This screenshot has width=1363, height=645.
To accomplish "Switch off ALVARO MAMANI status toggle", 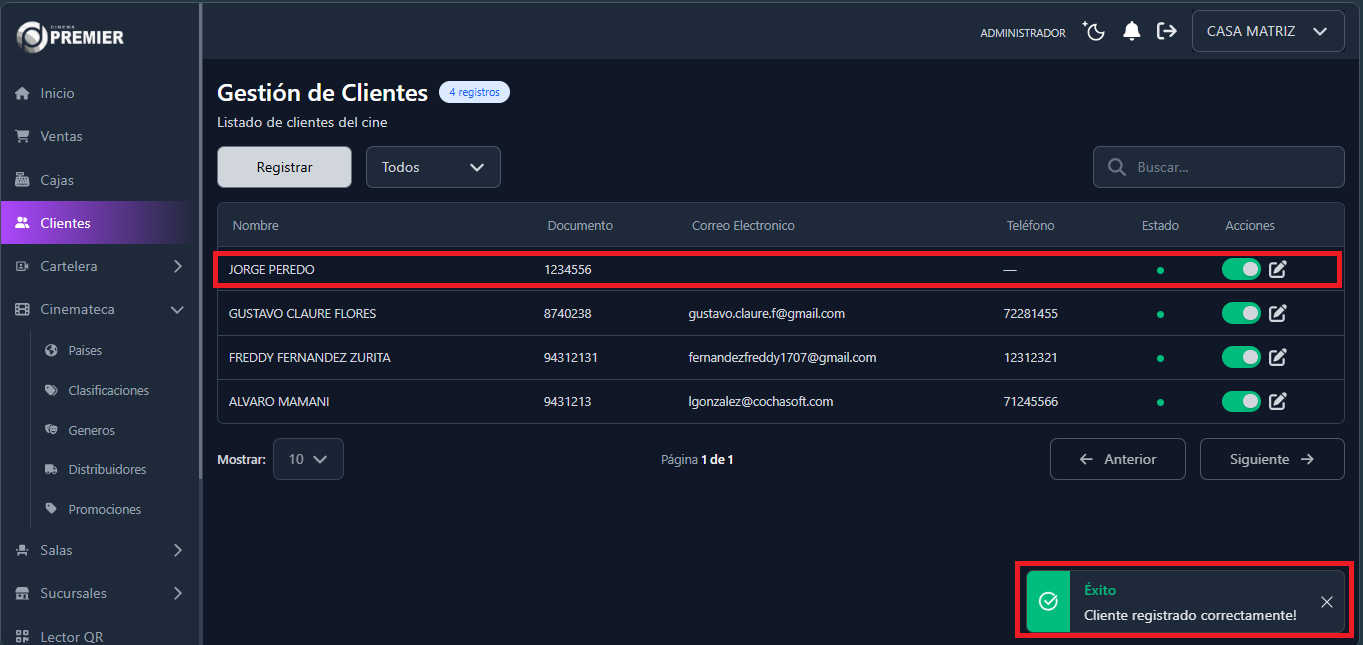I will tap(1241, 402).
